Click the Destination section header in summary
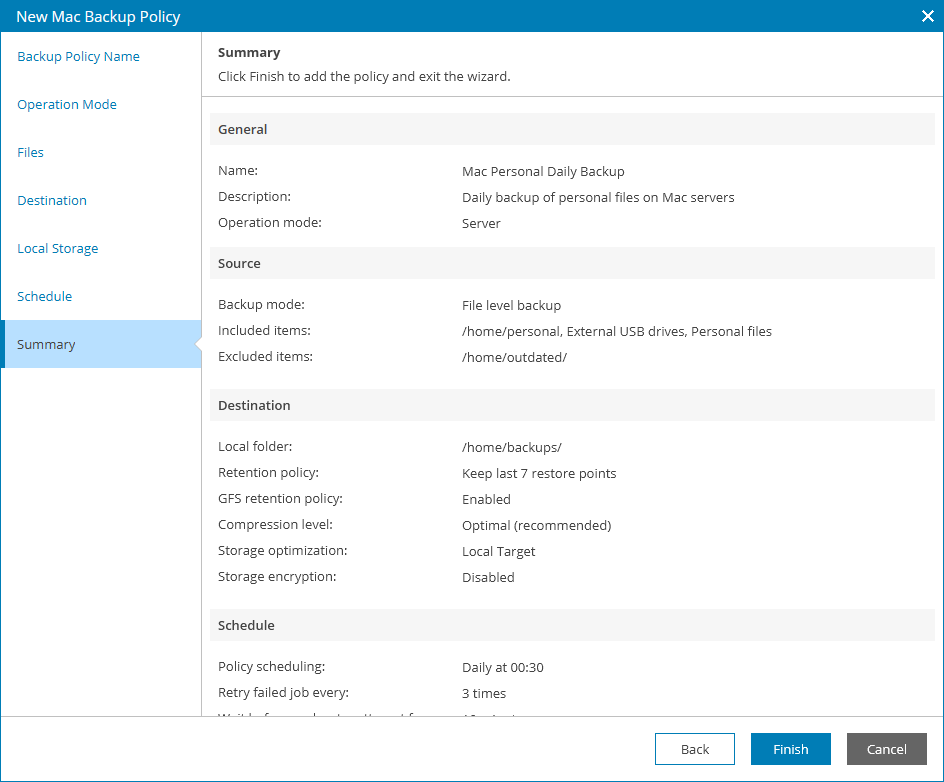This screenshot has width=944, height=782. 255,405
